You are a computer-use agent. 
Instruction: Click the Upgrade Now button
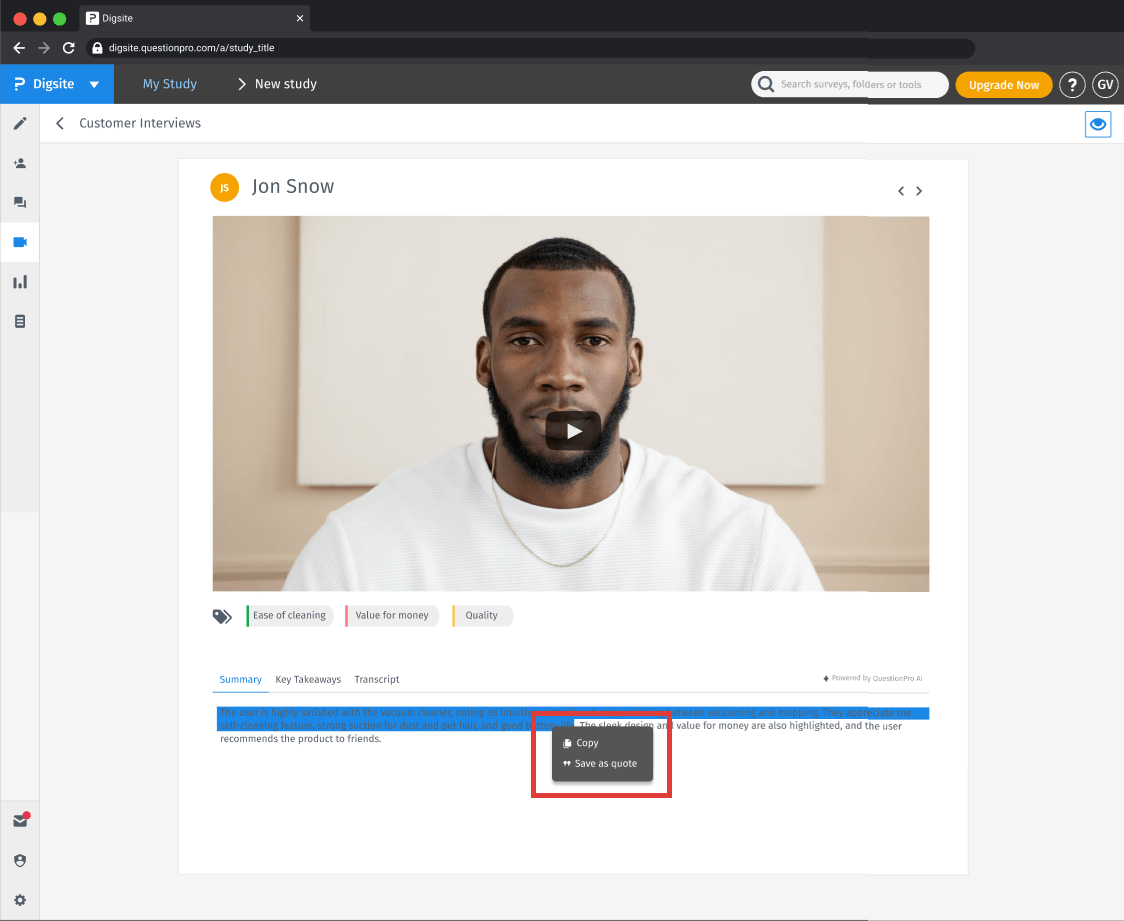tap(1004, 85)
